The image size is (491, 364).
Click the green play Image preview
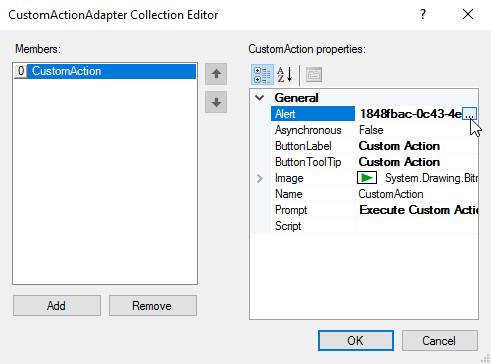[x=367, y=178]
